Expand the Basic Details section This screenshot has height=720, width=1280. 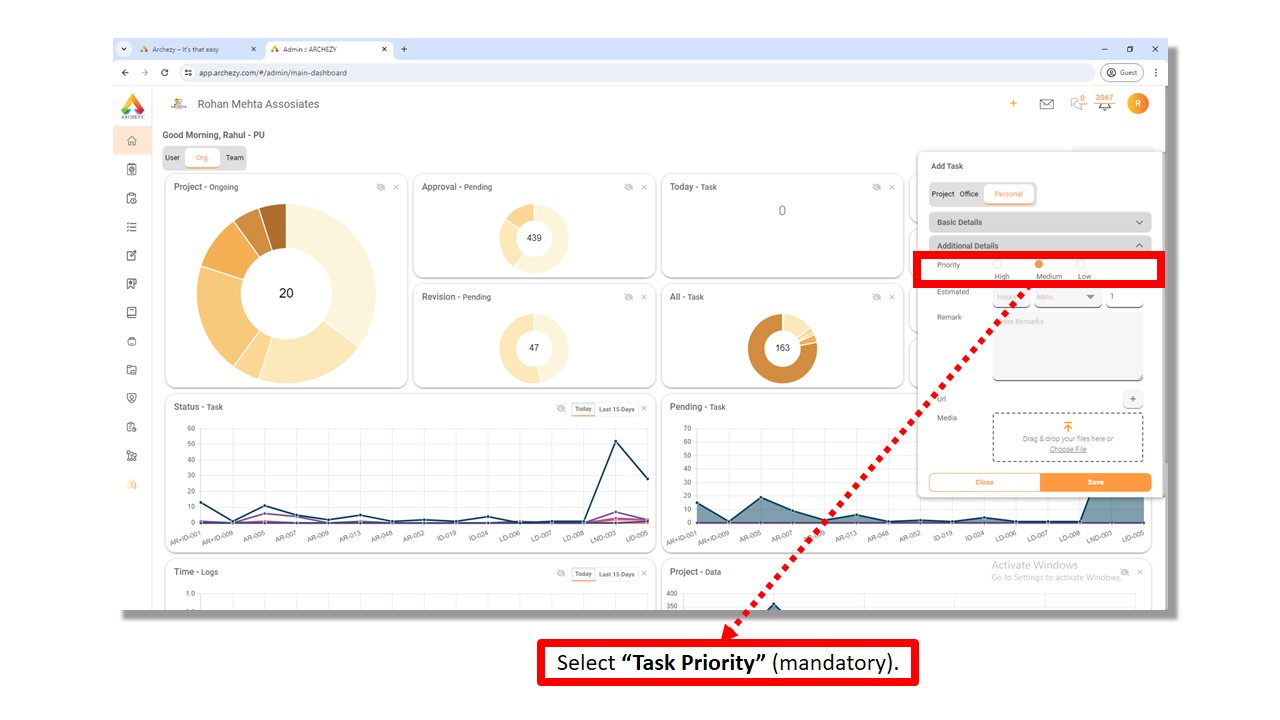[x=1040, y=222]
